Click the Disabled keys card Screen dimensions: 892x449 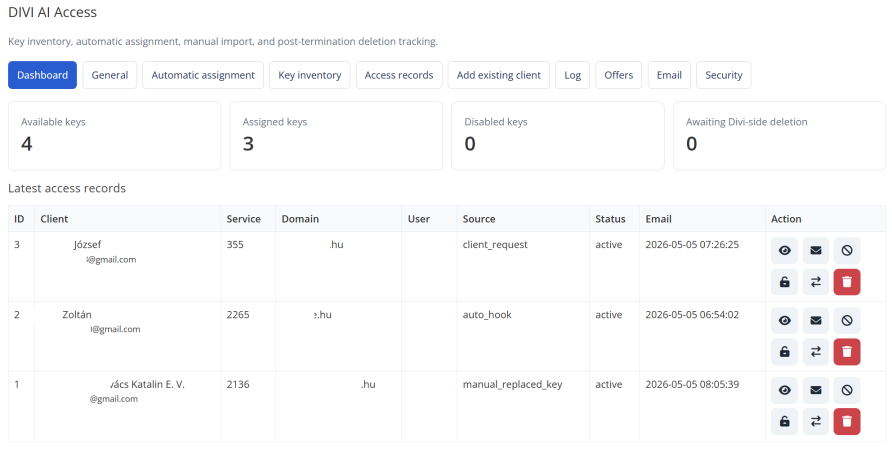tap(558, 136)
